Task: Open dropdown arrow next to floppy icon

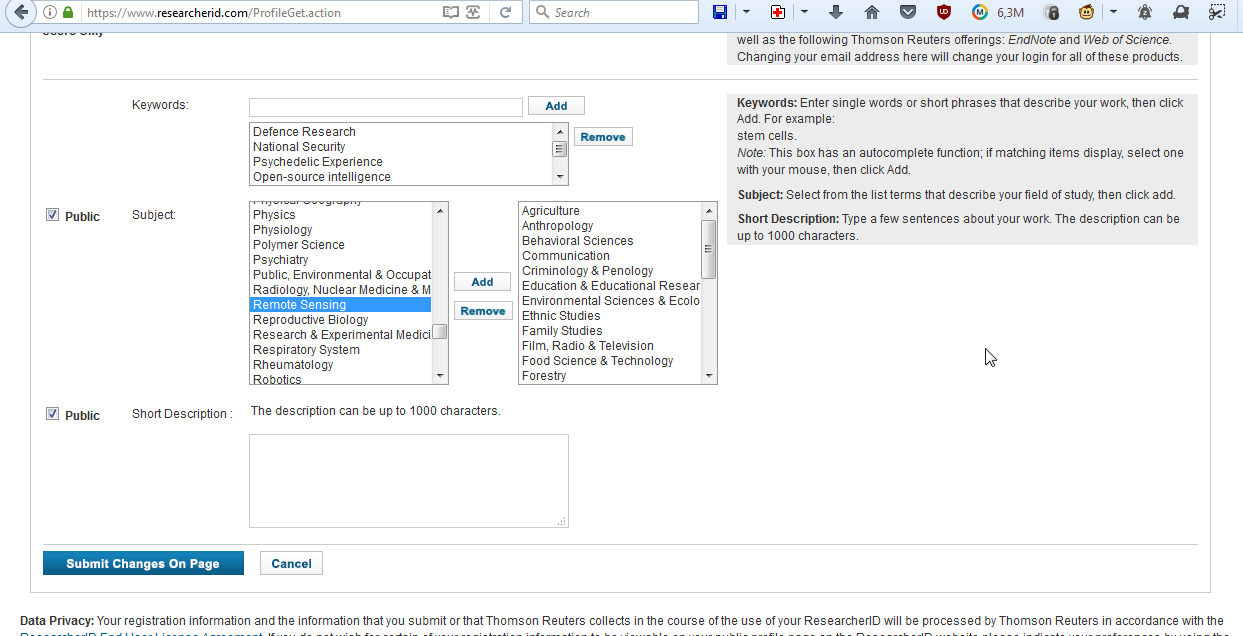Action: 746,12
